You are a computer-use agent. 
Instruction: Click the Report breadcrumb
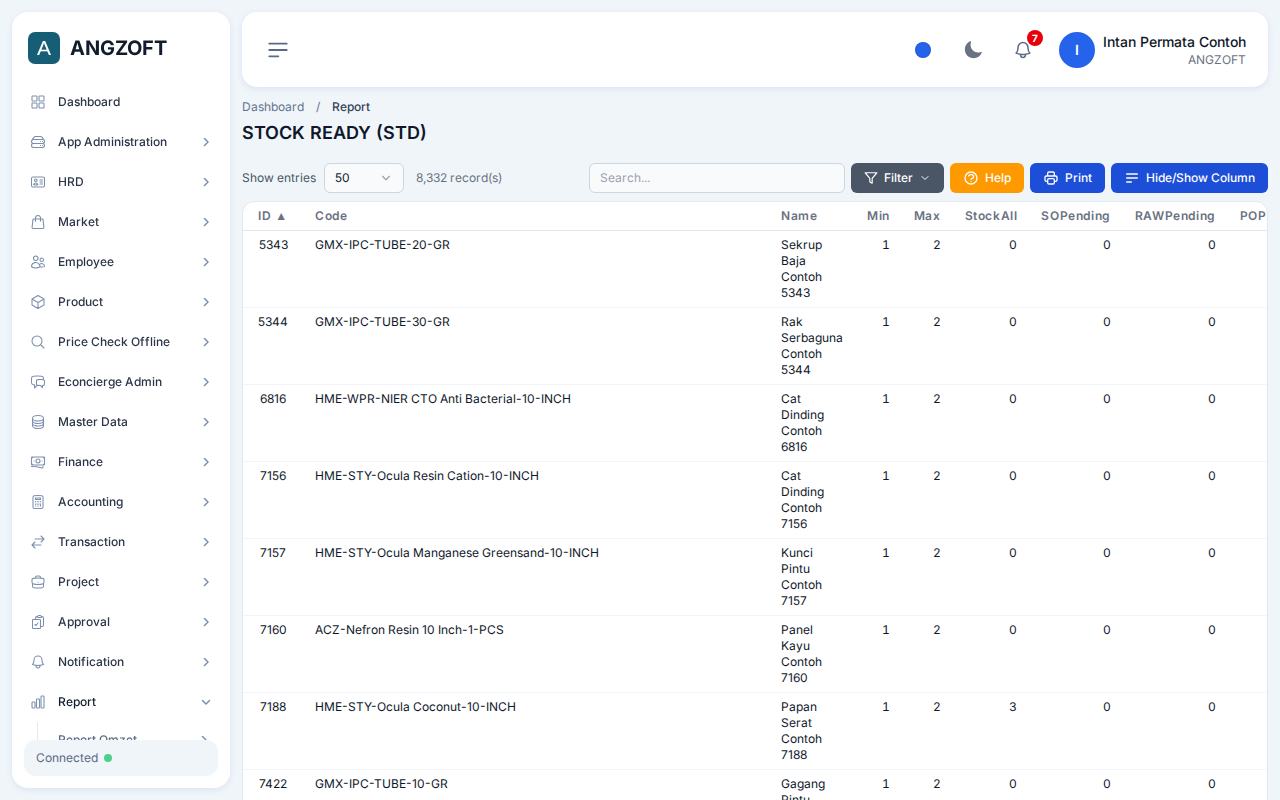pyautogui.click(x=351, y=107)
